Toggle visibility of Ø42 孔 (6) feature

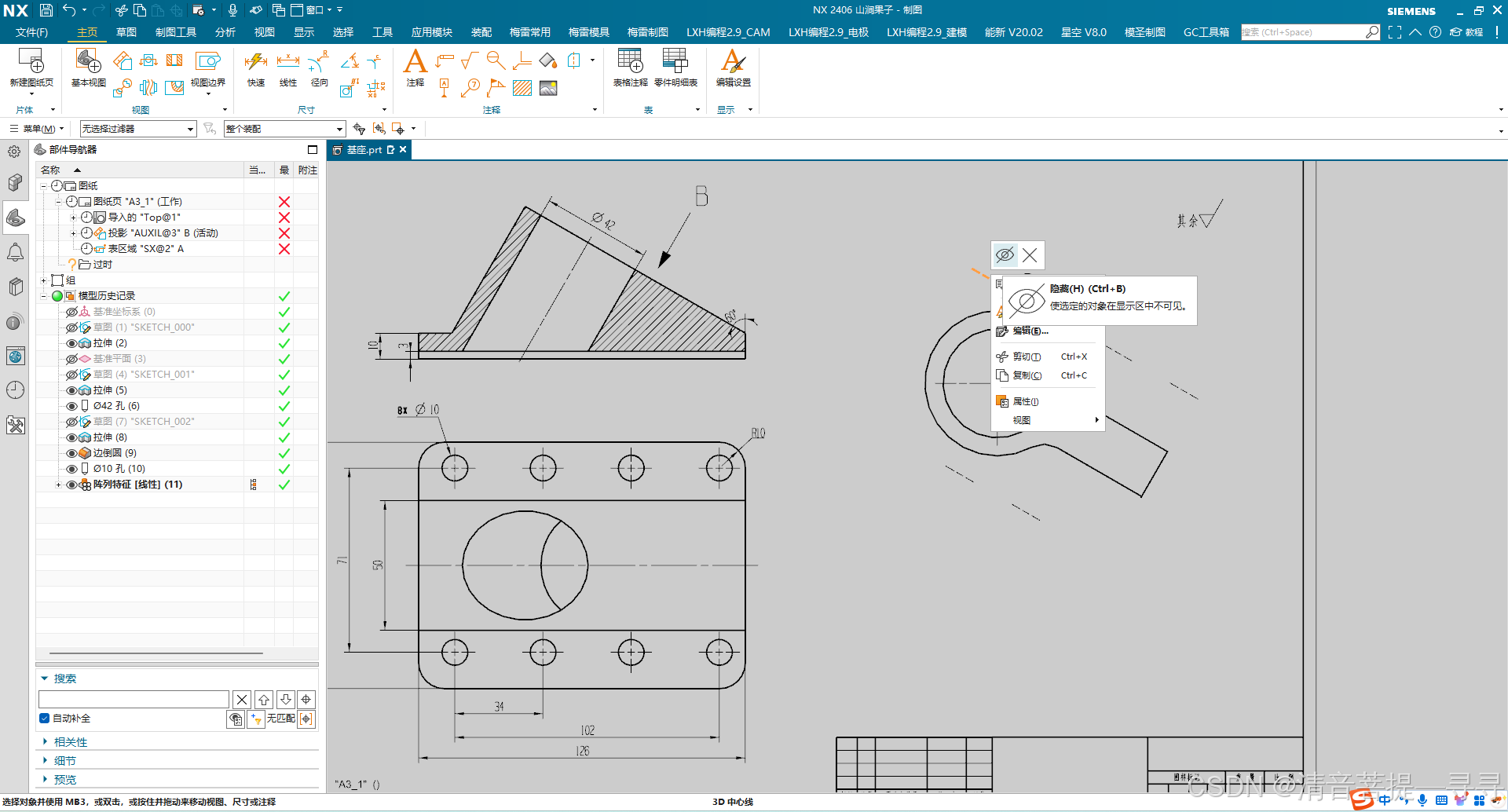click(72, 406)
